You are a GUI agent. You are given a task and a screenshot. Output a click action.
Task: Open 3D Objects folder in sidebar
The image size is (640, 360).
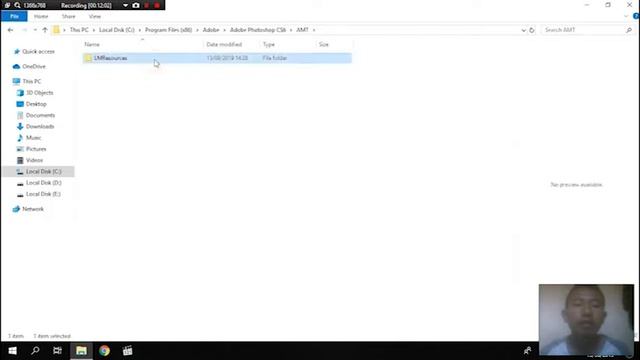coord(40,93)
